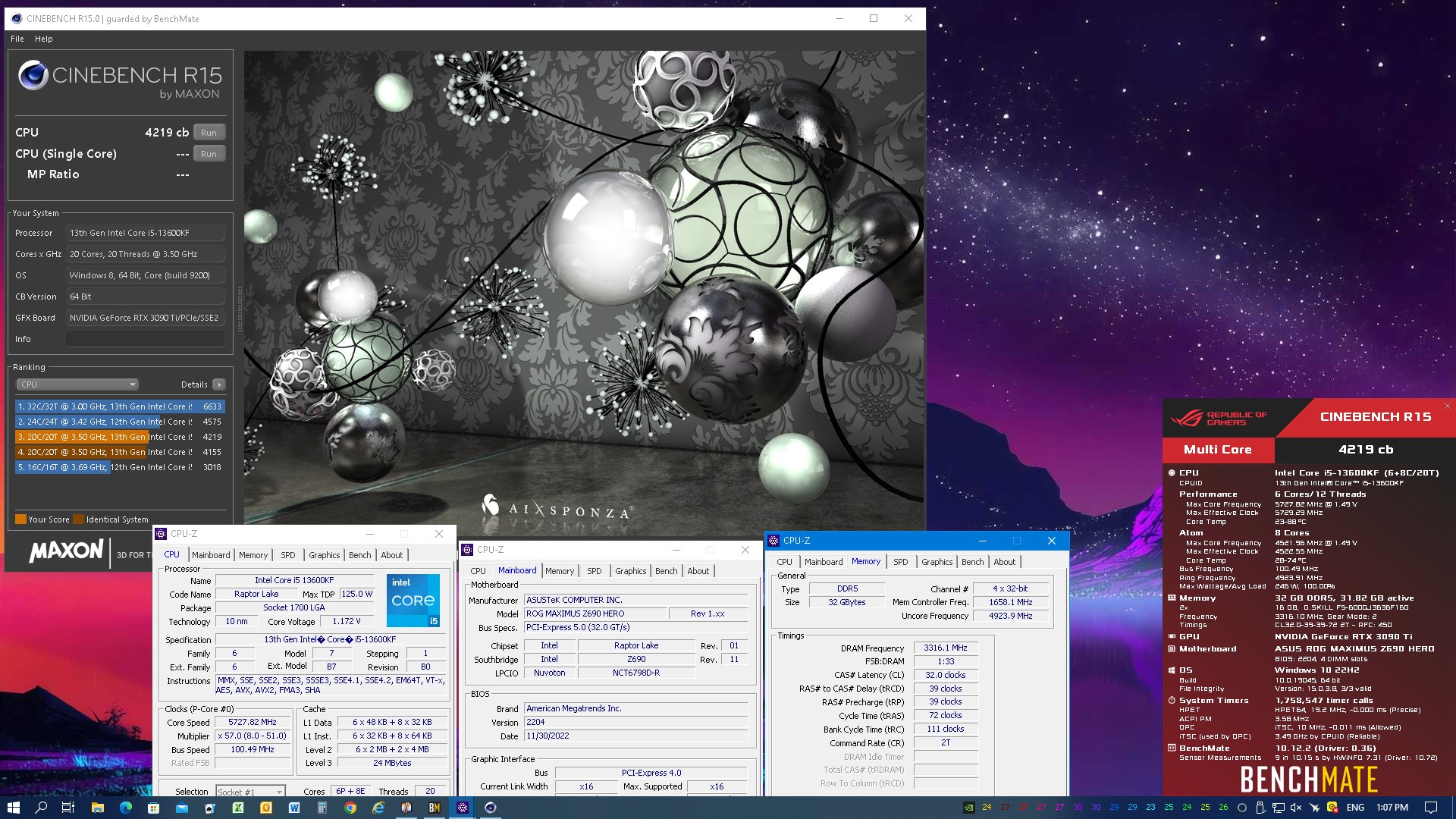This screenshot has width=1456, height=819.
Task: Open About tab in left CPU-Z window
Action: tap(392, 555)
